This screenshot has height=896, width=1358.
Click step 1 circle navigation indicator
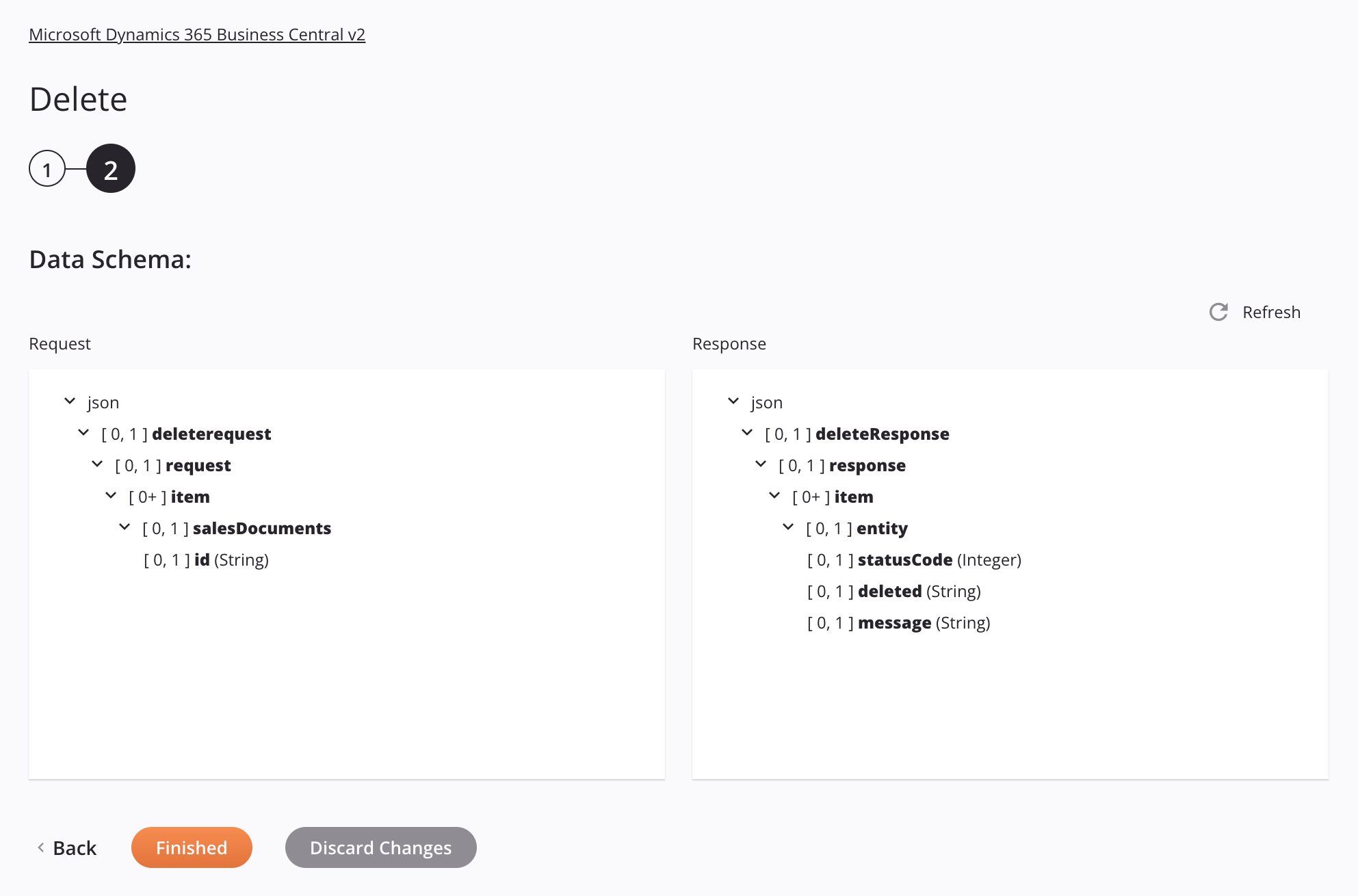(x=46, y=168)
